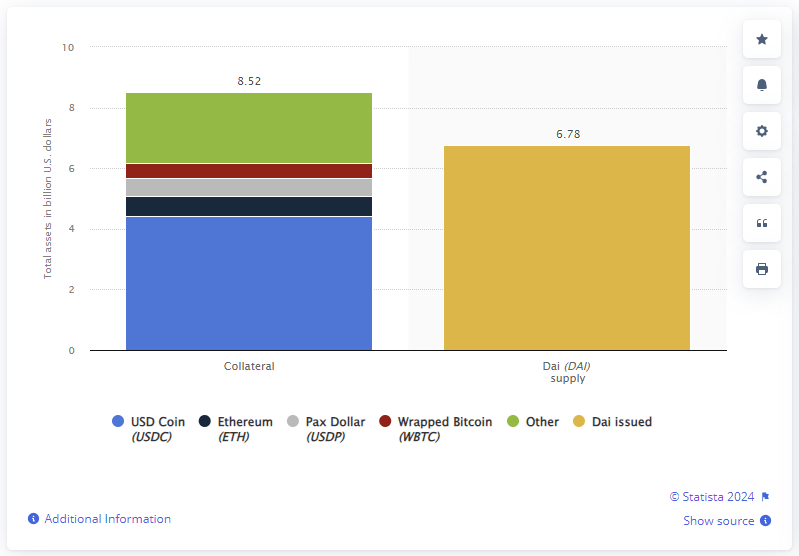Open chart settings gear icon
The image size is (799, 556).
tap(762, 131)
